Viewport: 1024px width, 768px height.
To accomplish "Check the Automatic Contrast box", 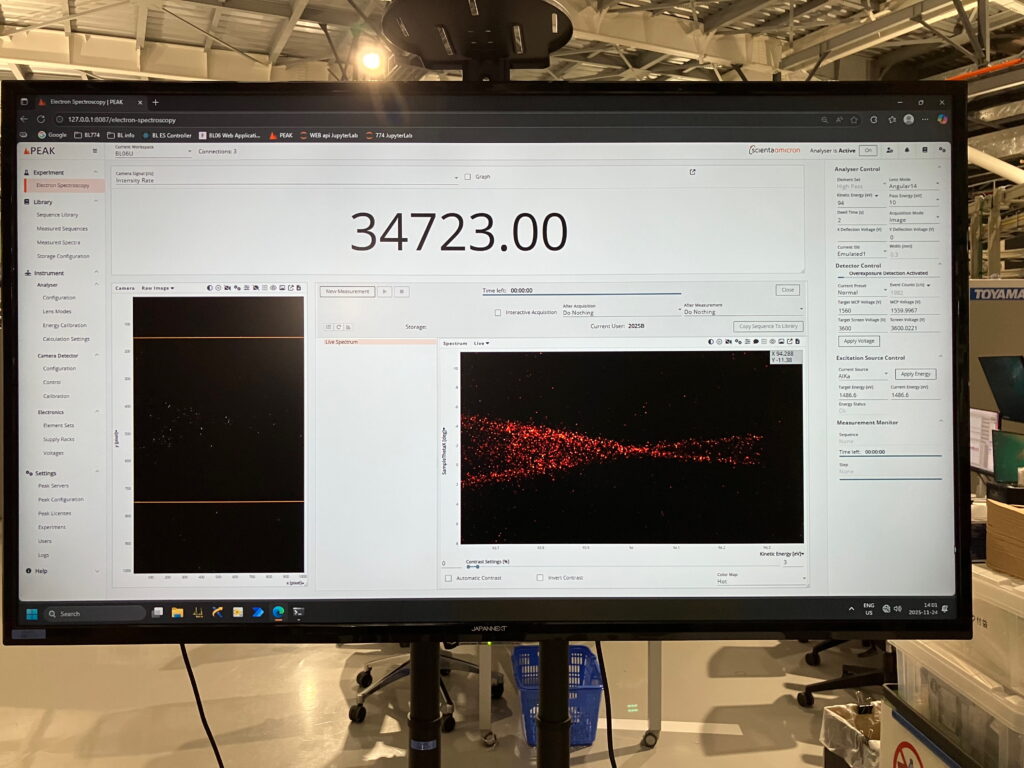I will point(448,578).
